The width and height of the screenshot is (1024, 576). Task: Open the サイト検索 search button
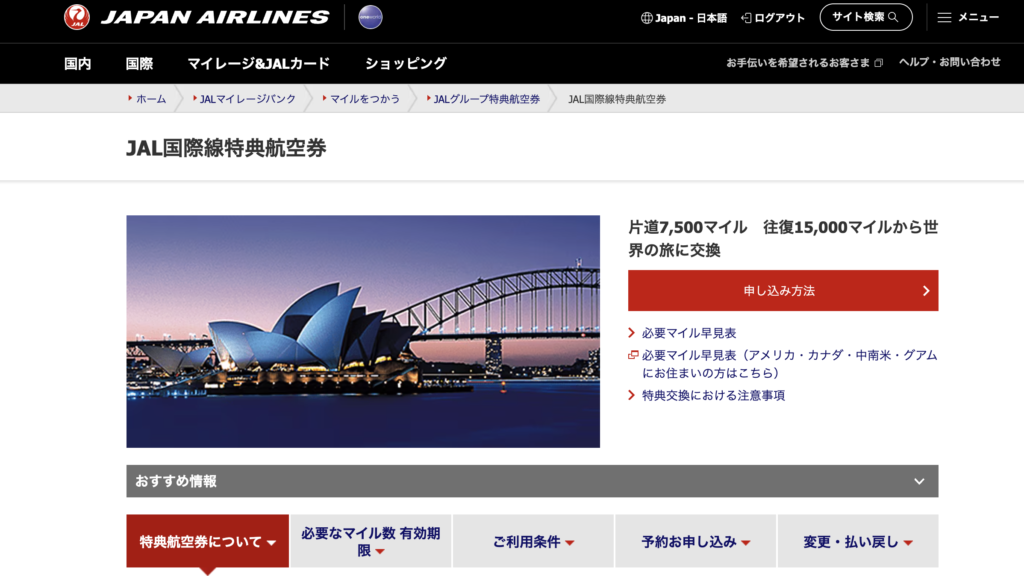click(x=865, y=17)
